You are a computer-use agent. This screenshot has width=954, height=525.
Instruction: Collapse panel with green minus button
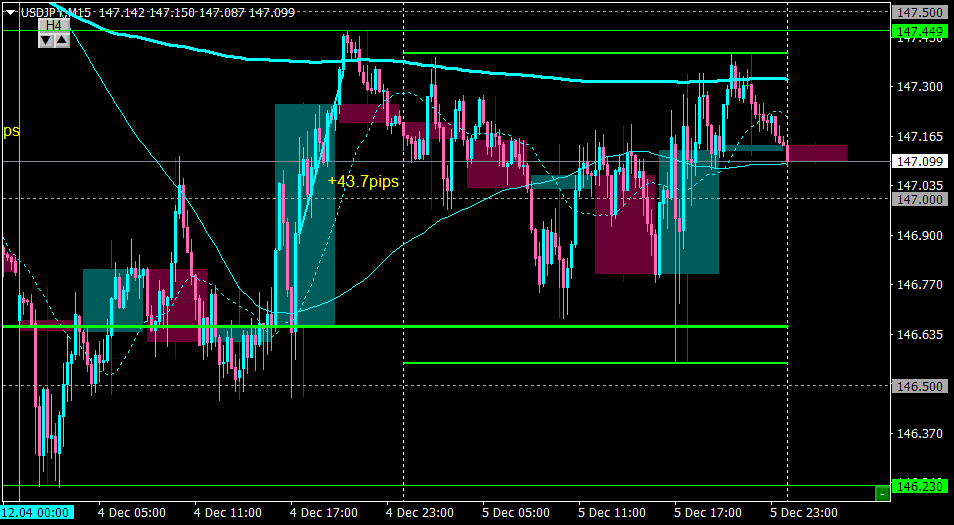tap(882, 494)
